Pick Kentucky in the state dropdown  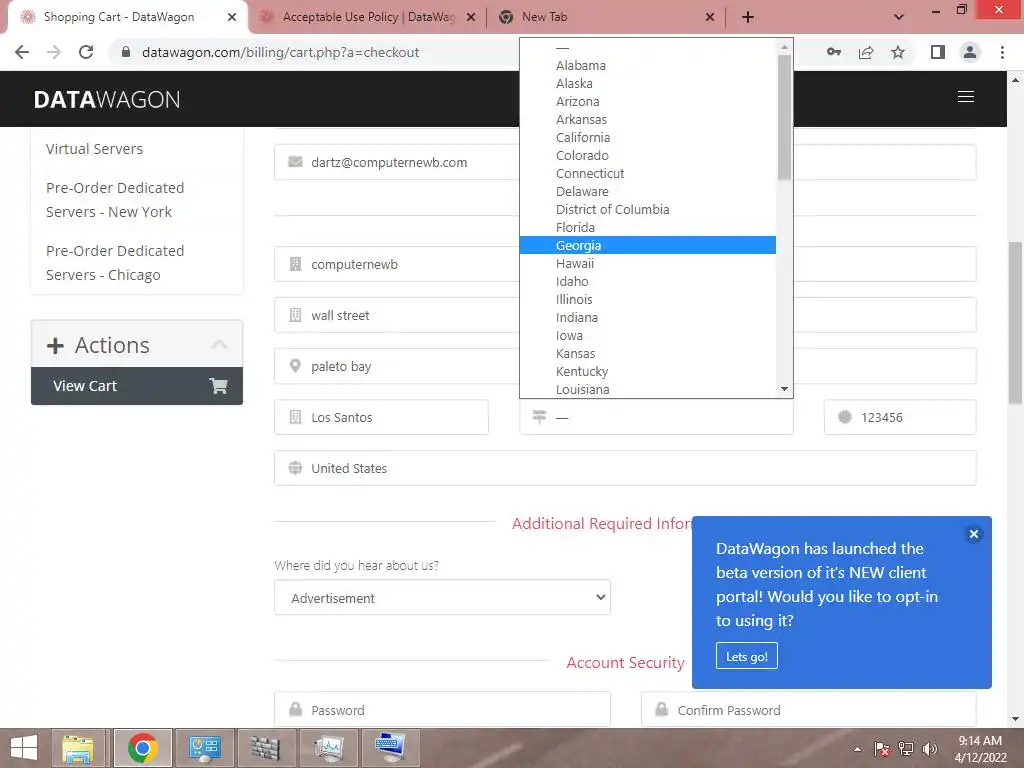click(647, 372)
